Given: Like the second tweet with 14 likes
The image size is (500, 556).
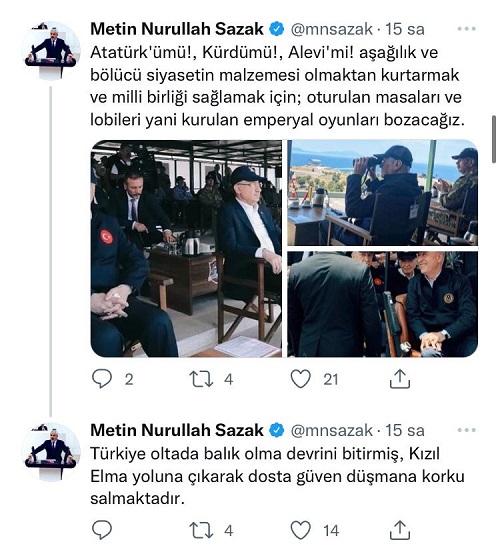Looking at the screenshot, I should tap(301, 530).
